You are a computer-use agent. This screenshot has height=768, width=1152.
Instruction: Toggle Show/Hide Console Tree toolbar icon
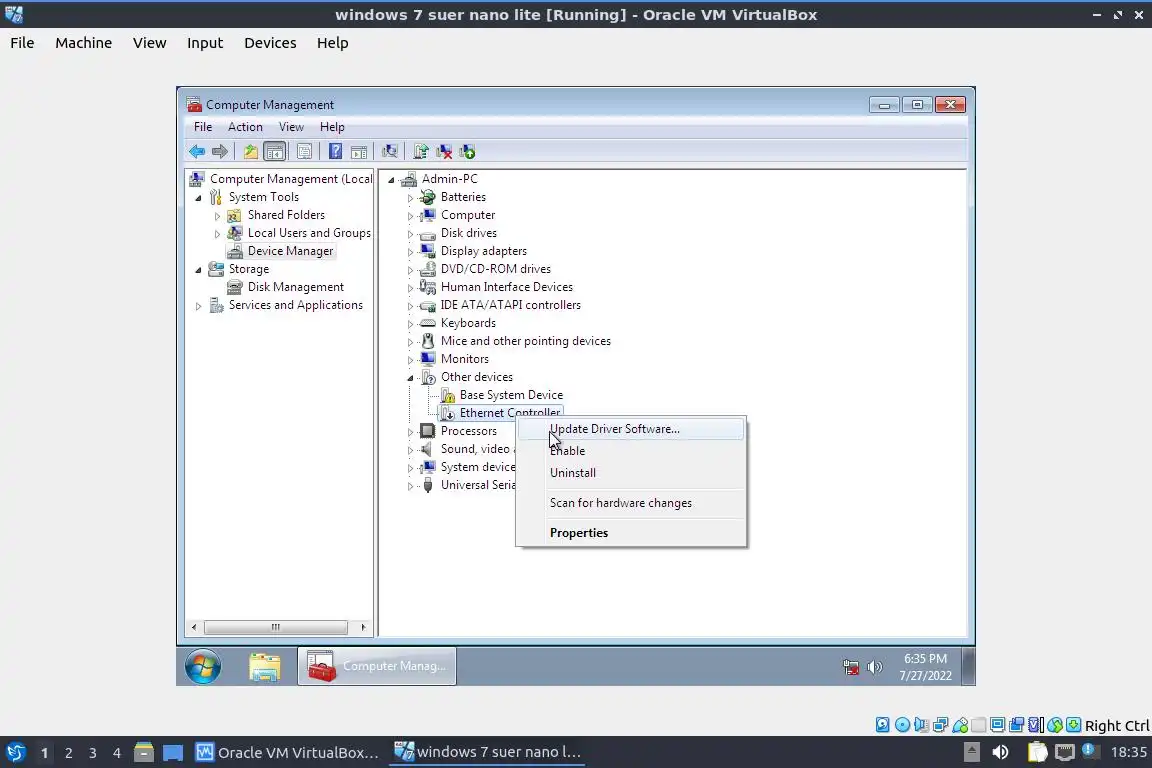[275, 151]
